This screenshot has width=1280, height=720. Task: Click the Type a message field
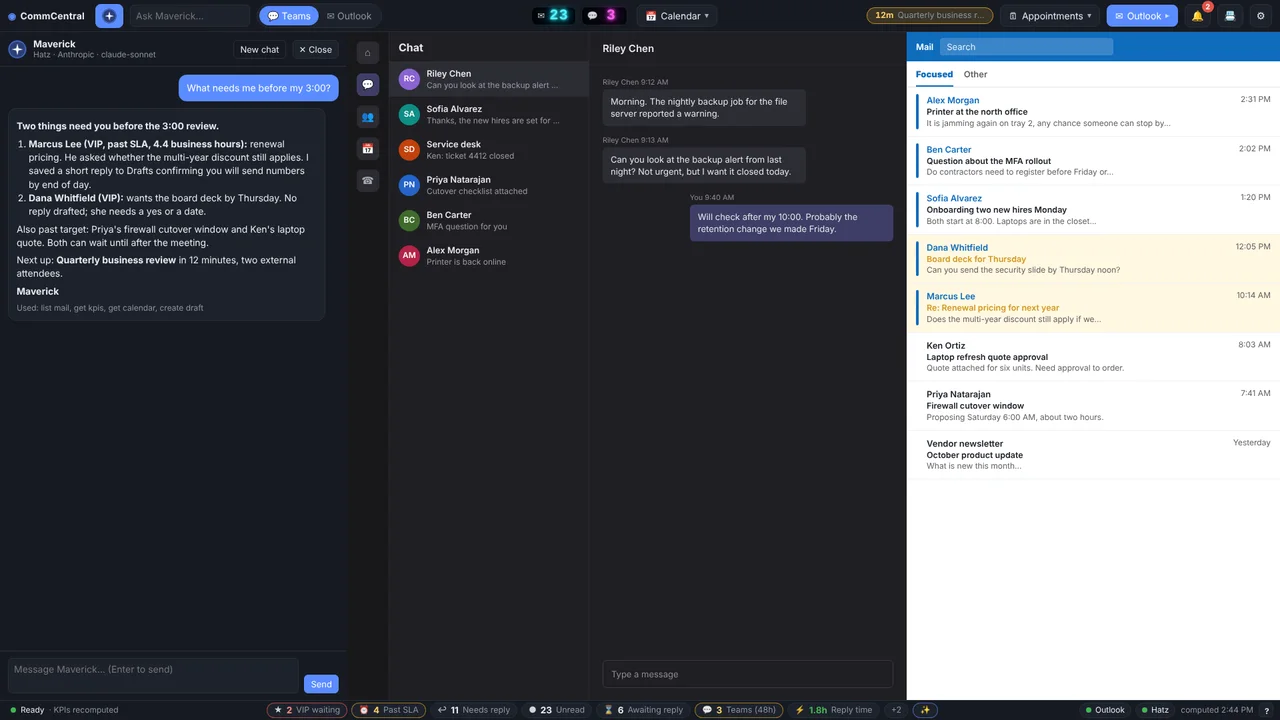748,674
